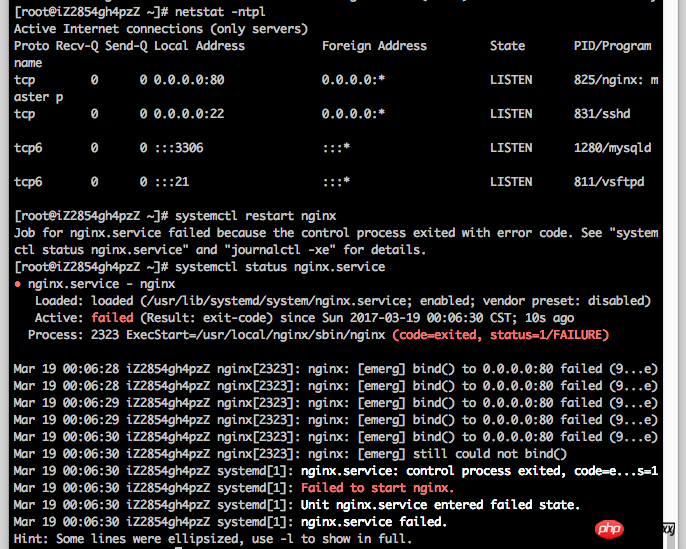Click red '(code=exited, status=1/FAILURE)' text
686x549 pixels.
500,335
